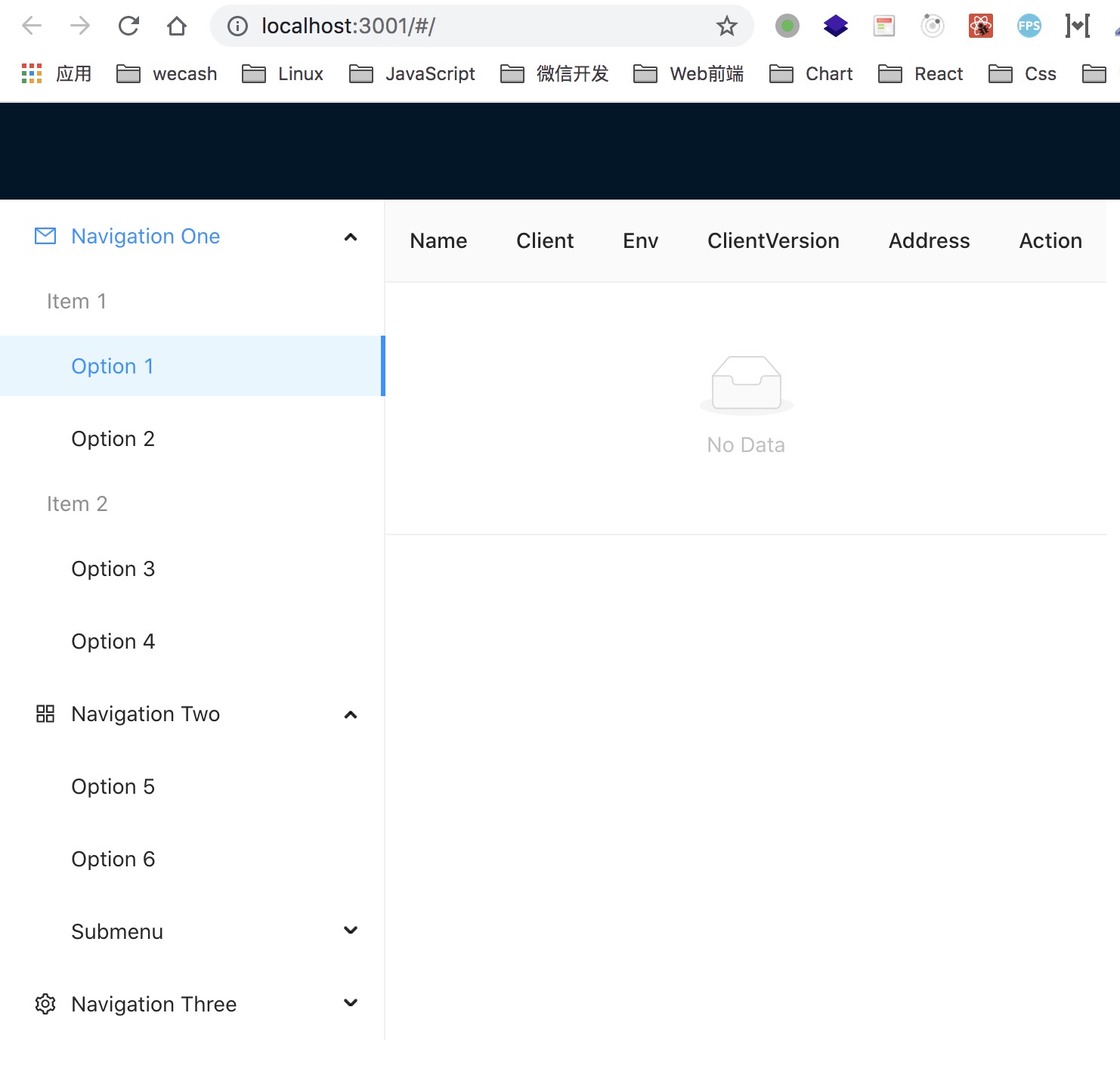The image size is (1120, 1078).
Task: Click the ClientVersion column header
Action: click(773, 240)
